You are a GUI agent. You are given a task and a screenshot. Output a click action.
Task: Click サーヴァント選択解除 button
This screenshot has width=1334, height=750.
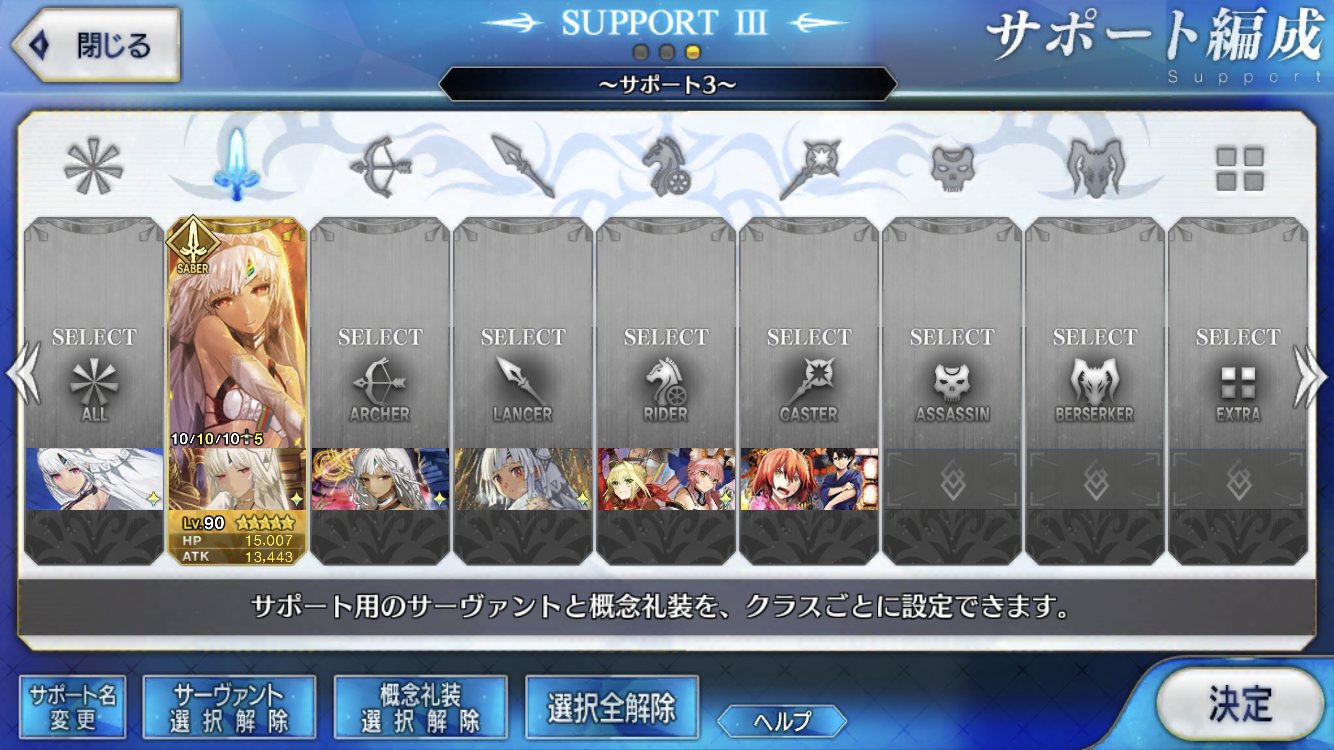(229, 707)
